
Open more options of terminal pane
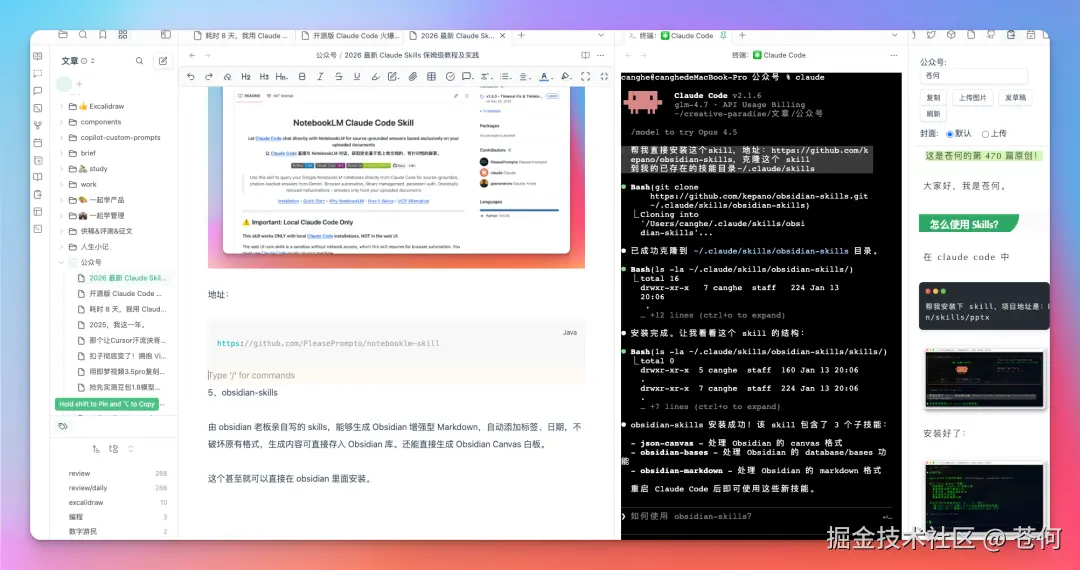point(894,55)
